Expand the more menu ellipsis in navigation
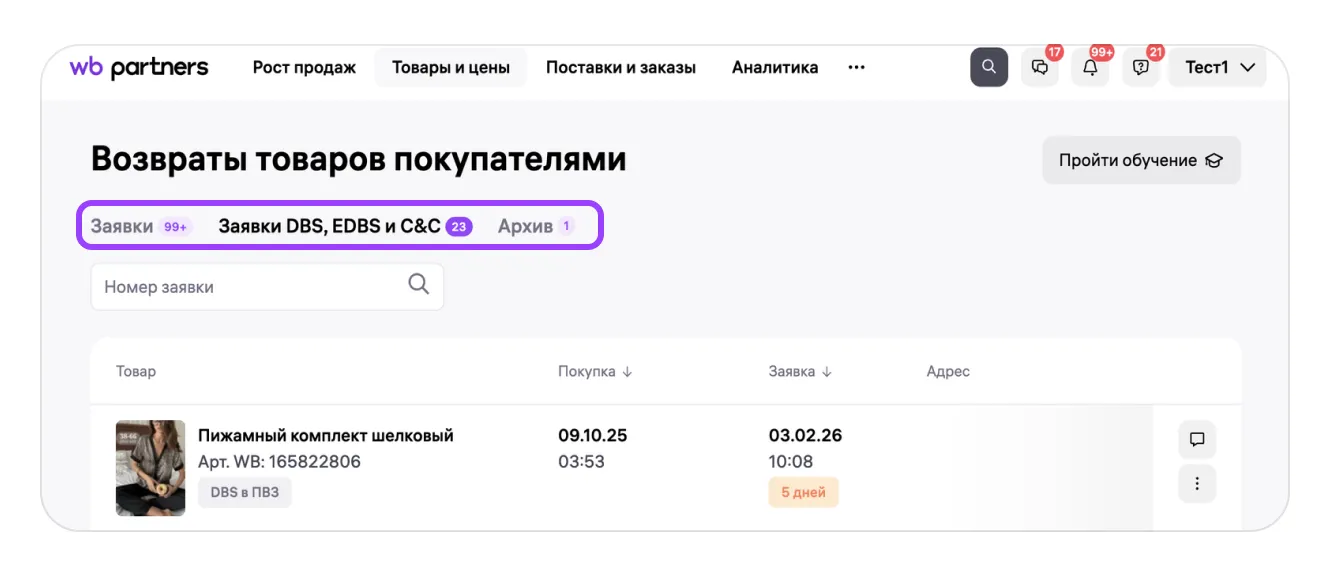1344x580 pixels. (856, 67)
